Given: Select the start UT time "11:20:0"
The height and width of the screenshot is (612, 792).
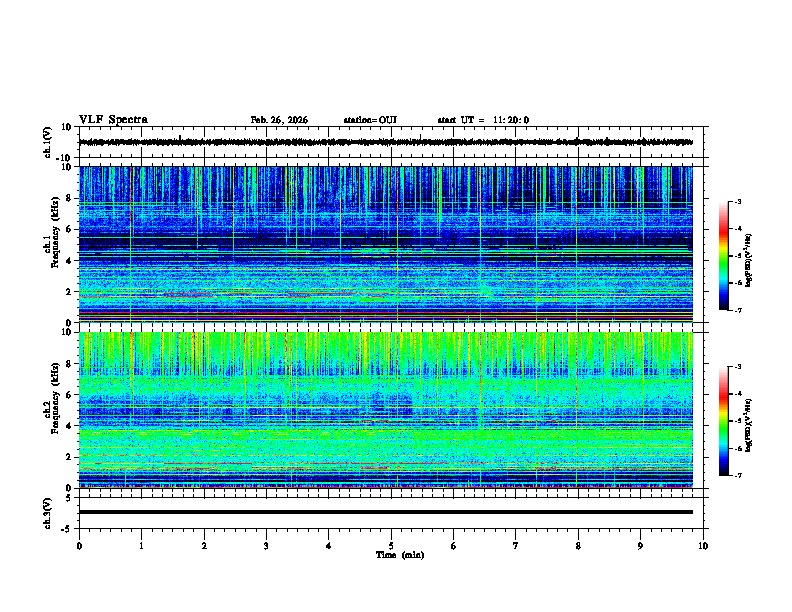Looking at the screenshot, I should pos(511,120).
